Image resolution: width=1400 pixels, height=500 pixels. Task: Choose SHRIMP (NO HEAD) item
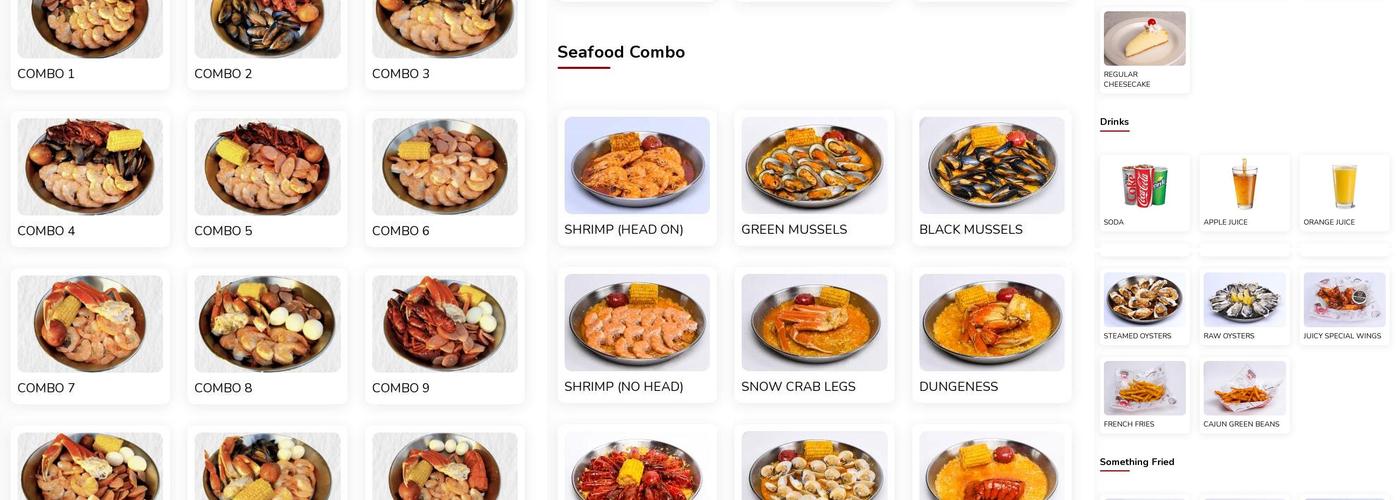pos(637,335)
